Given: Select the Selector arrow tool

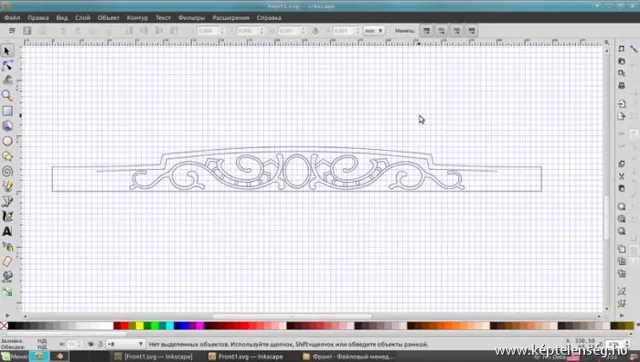Looking at the screenshot, I should tap(7, 51).
